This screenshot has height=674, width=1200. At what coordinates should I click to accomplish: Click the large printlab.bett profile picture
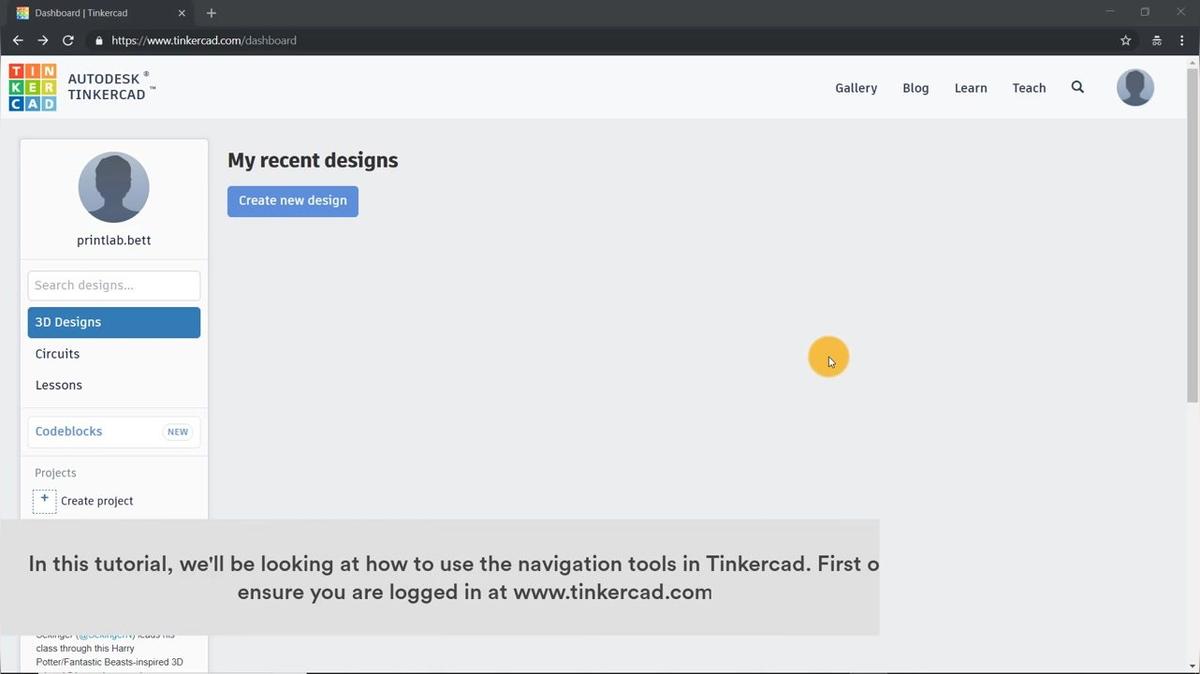pyautogui.click(x=114, y=187)
